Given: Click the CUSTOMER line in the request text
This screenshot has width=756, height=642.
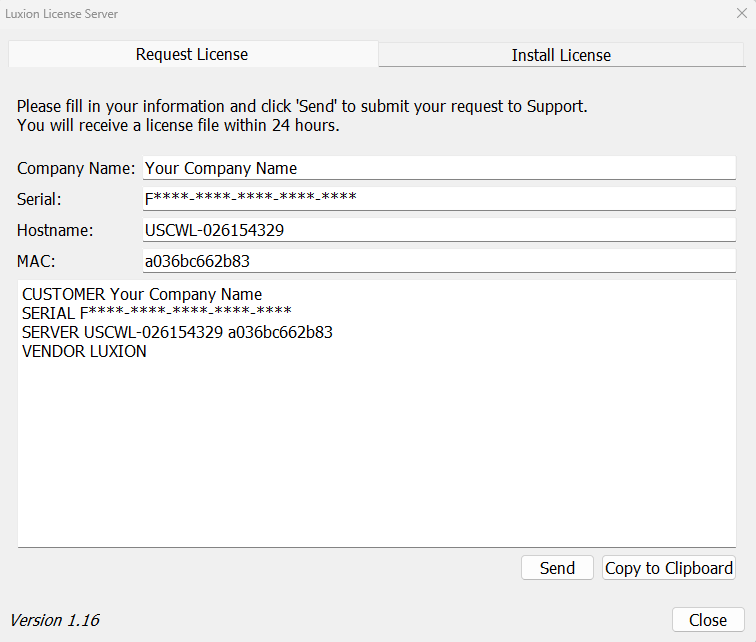Looking at the screenshot, I should 142,294.
